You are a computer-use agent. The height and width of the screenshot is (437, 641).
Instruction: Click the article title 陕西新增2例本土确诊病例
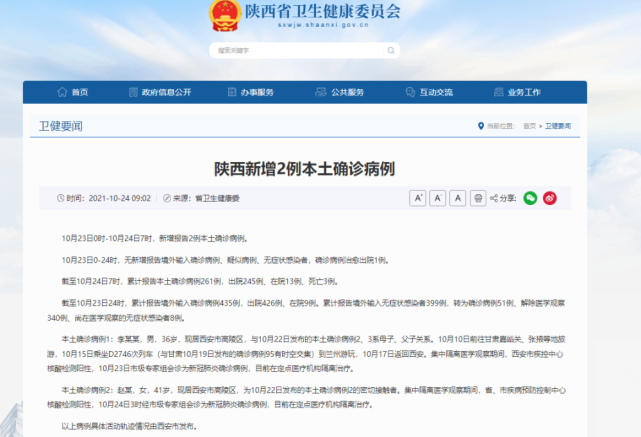coord(305,169)
